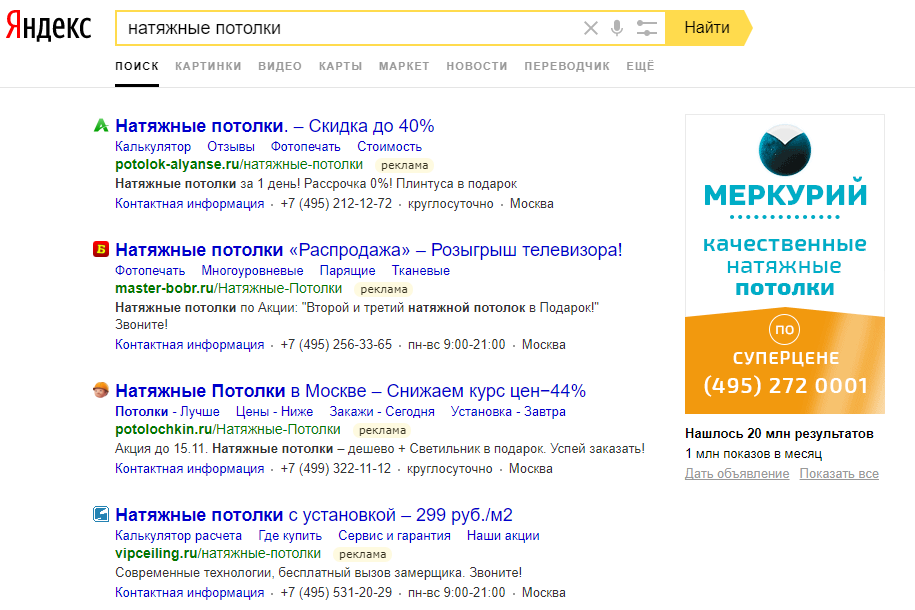This screenshot has height=610, width=915.
Task: Open result titled Снижаем курс цен−44%
Action: pyautogui.click(x=350, y=391)
